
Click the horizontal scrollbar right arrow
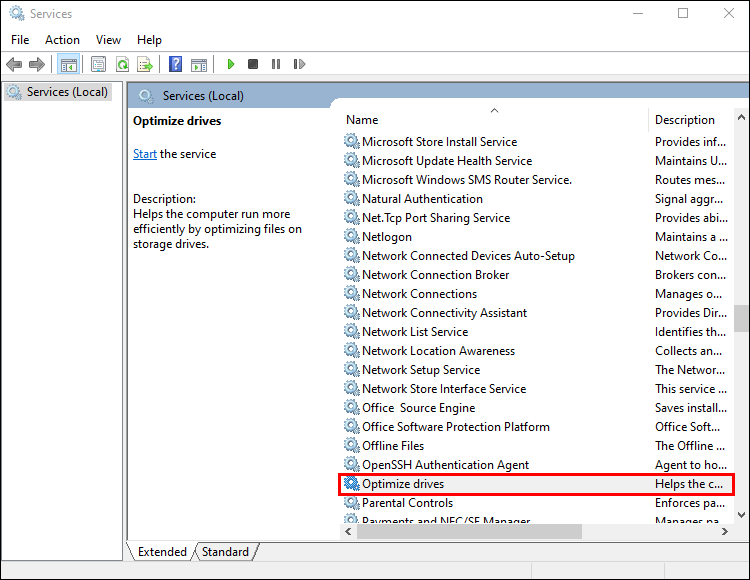[x=724, y=531]
